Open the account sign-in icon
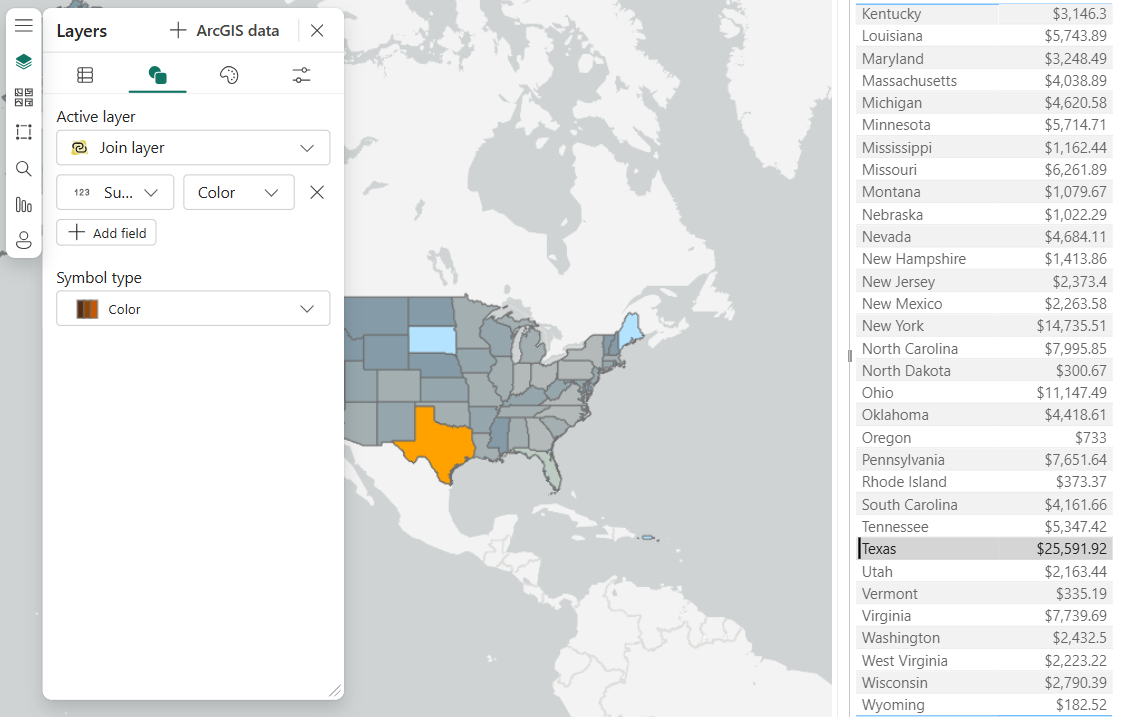Image resolution: width=1132 pixels, height=717 pixels. pos(24,240)
